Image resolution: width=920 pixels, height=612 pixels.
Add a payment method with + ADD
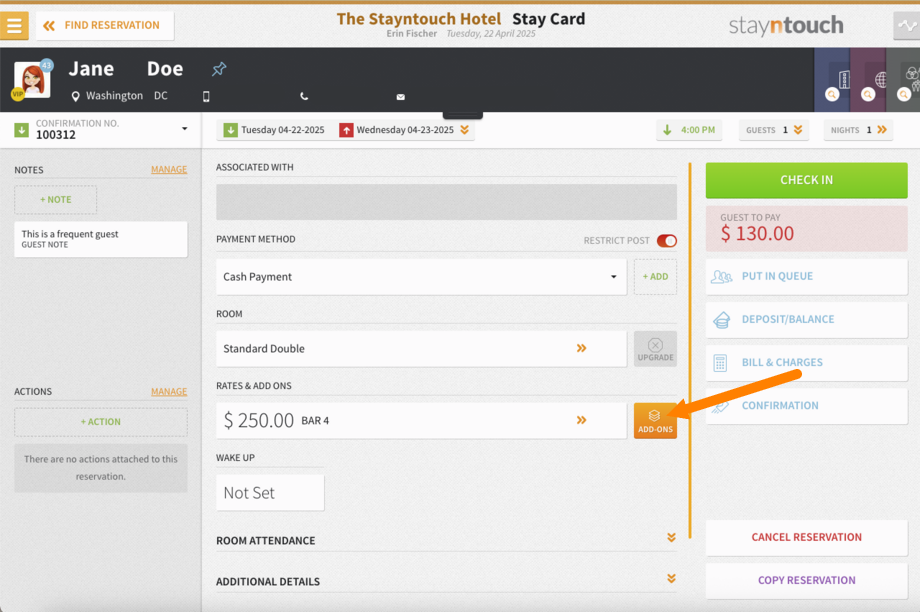655,277
